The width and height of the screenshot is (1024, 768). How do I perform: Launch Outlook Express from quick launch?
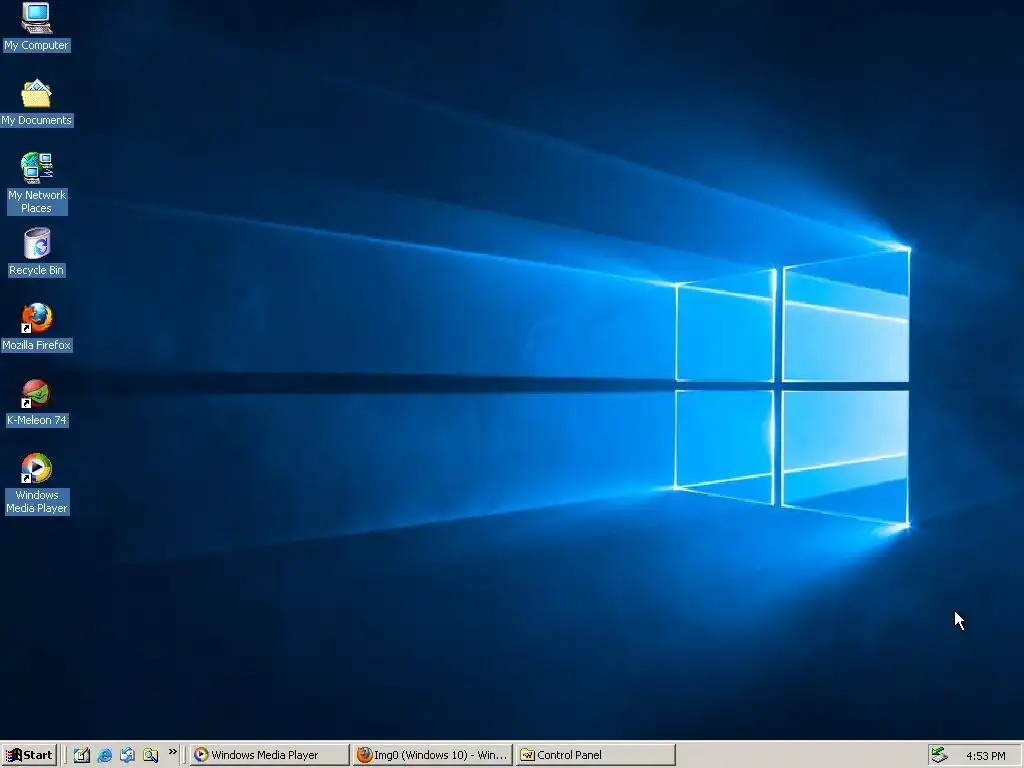point(127,755)
